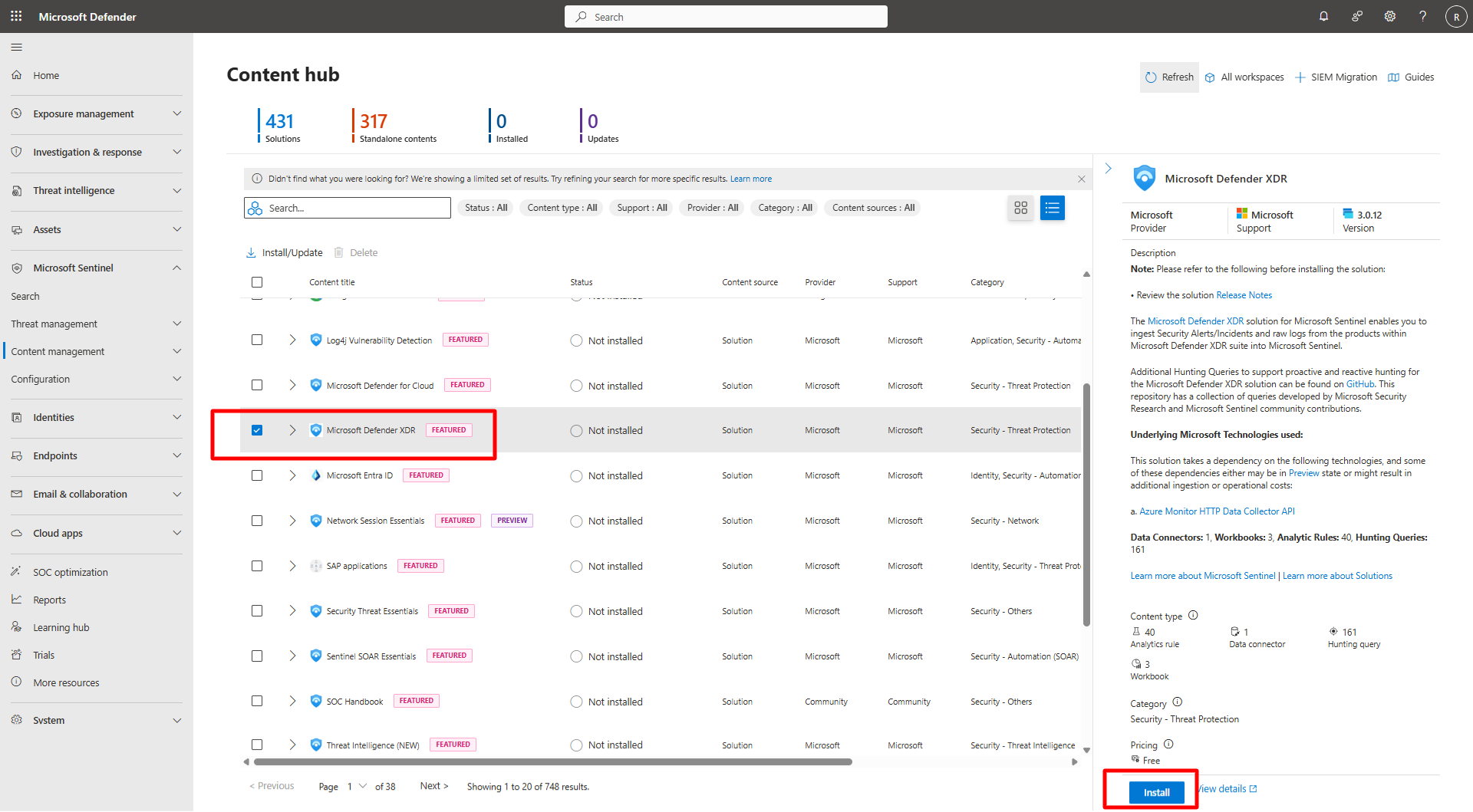
Task: Expand Threat intelligence menu
Action: click(x=97, y=190)
